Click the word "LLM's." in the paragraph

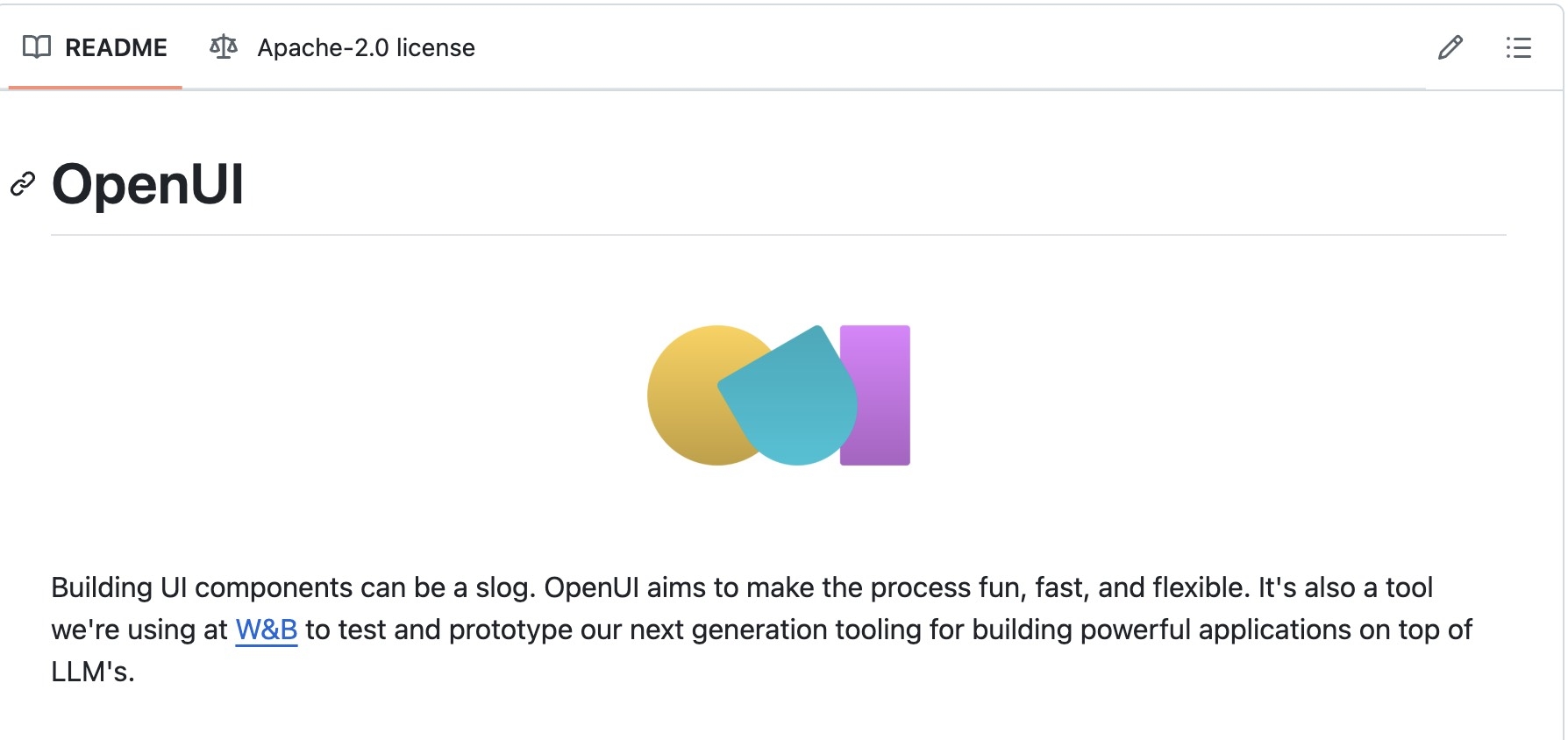[x=93, y=672]
